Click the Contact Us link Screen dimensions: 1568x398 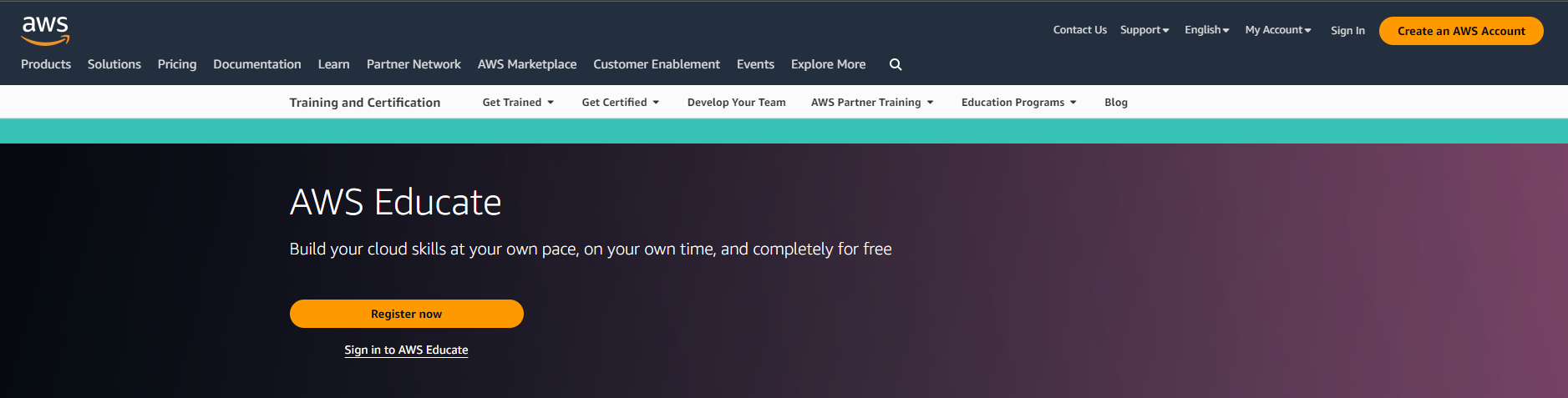(1080, 30)
